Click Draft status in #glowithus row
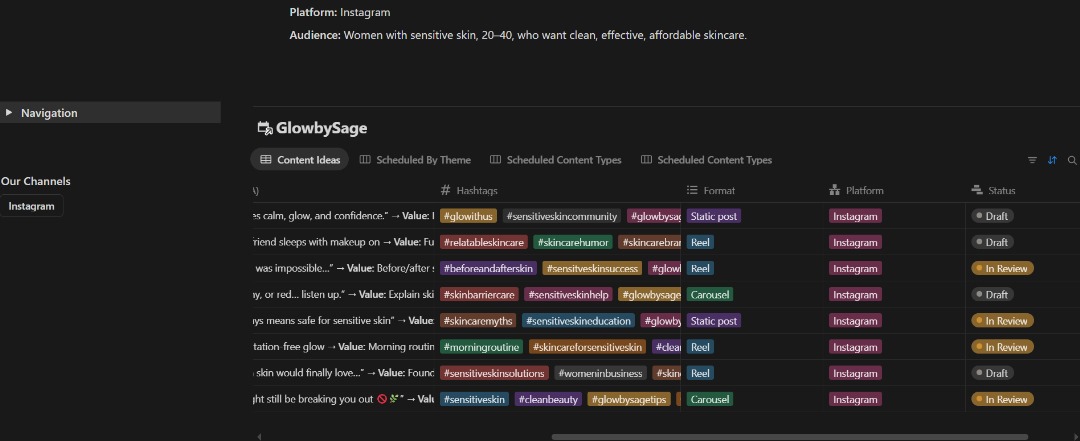The width and height of the screenshot is (1080, 441). pyautogui.click(x=992, y=216)
